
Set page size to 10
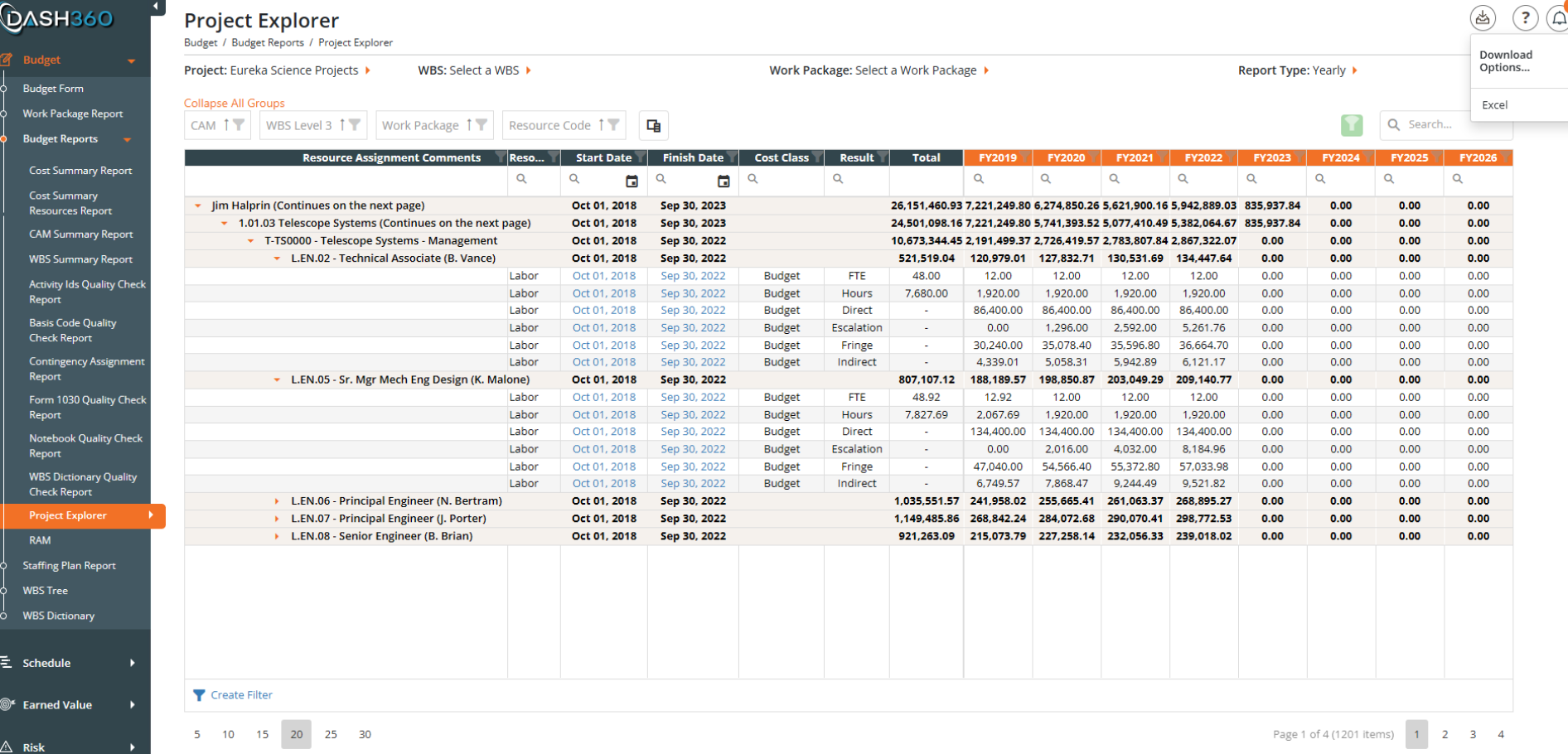228,734
